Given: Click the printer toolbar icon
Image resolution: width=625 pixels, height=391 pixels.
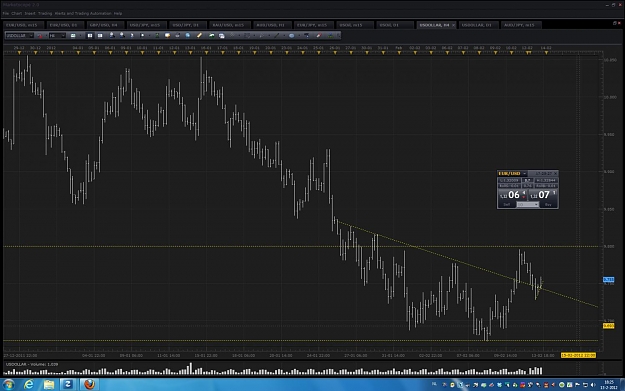Looking at the screenshot, I should pyautogui.click(x=177, y=35).
